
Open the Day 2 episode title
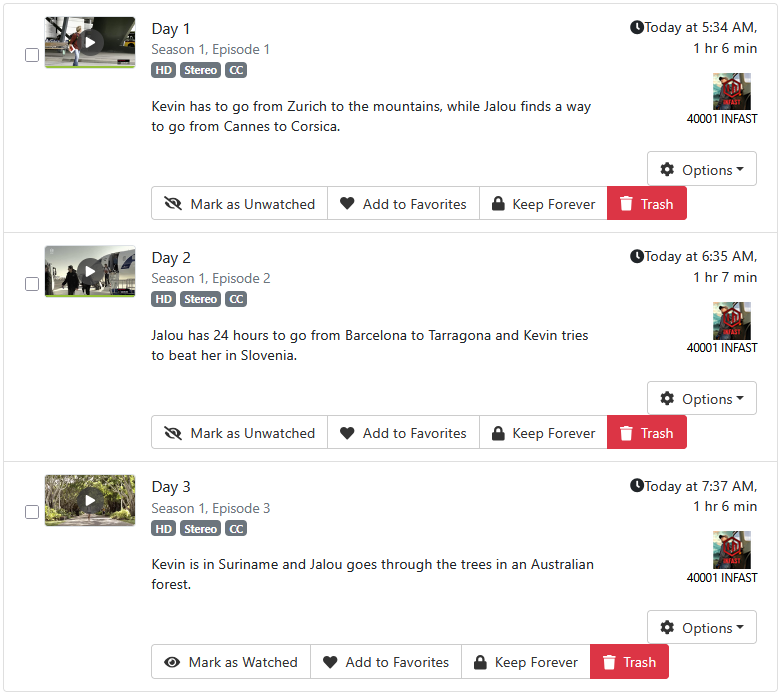tap(171, 258)
